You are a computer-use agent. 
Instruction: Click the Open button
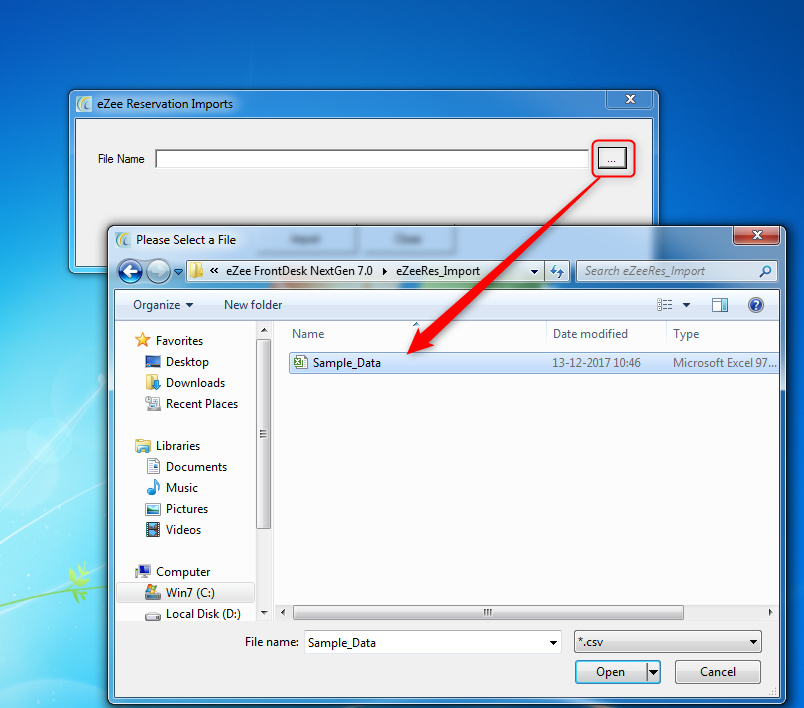(610, 672)
